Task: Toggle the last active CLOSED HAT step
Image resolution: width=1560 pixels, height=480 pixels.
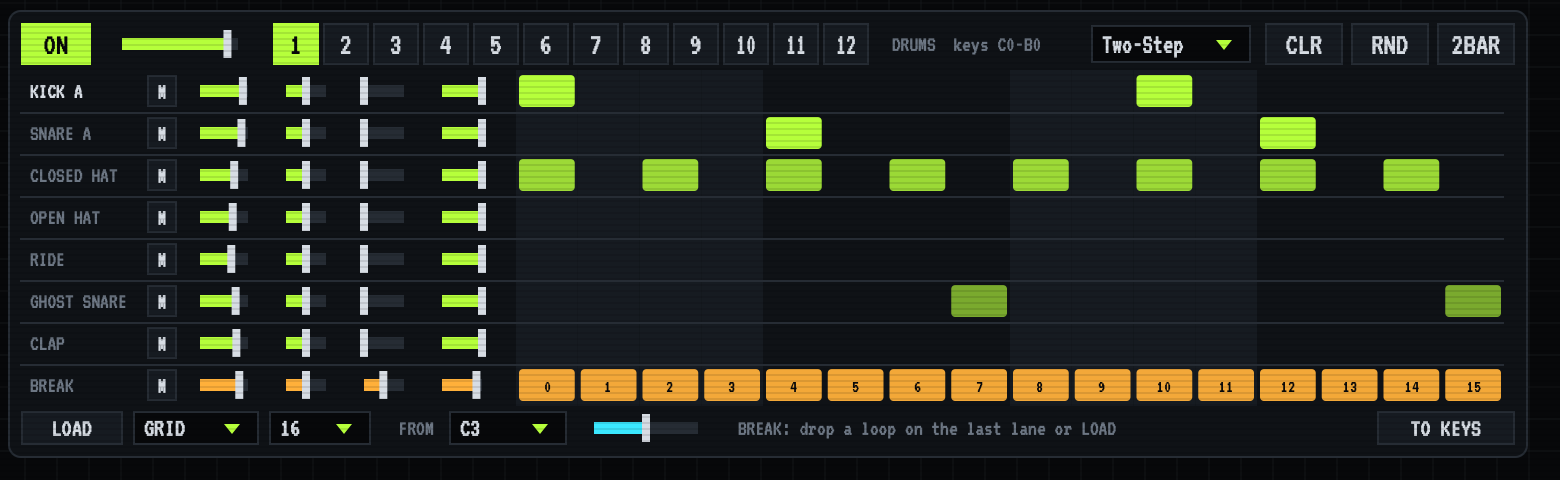Action: click(1411, 175)
